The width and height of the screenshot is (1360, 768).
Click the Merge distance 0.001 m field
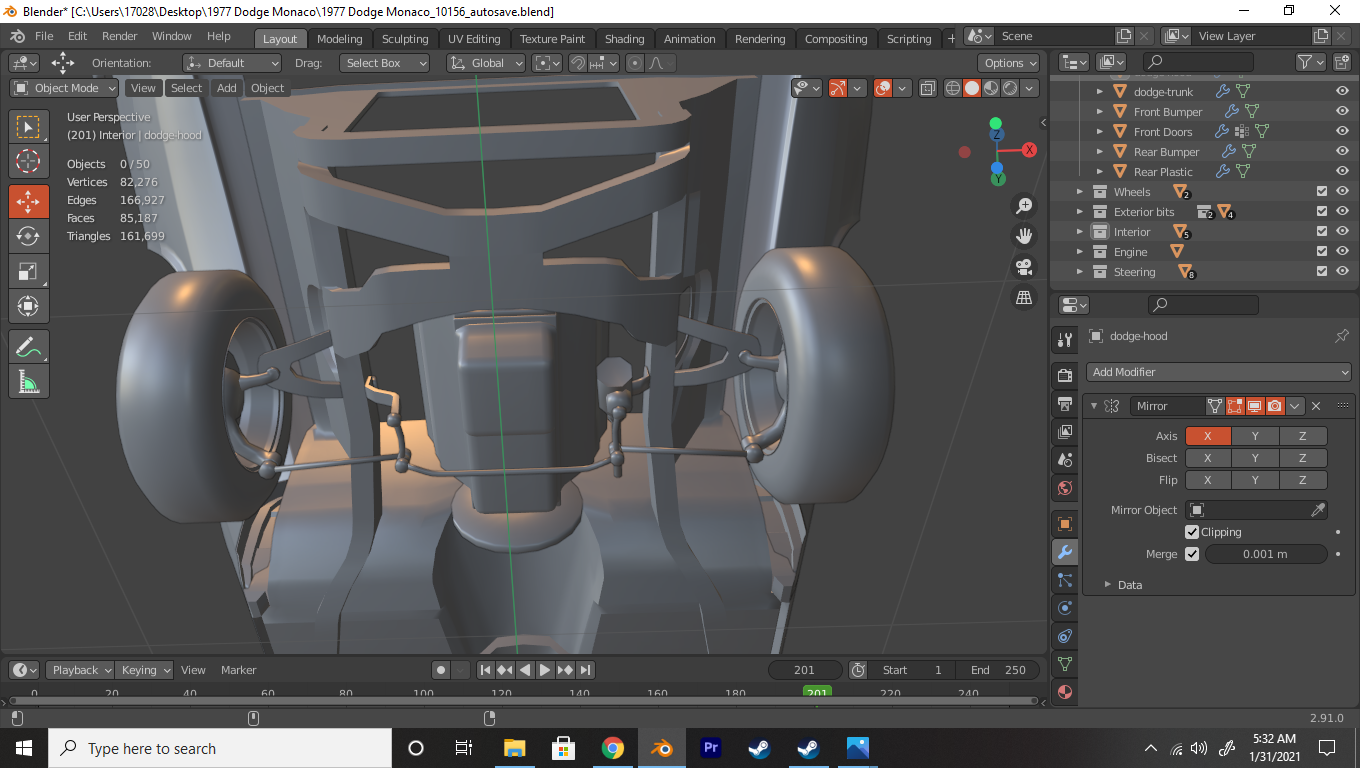(x=1265, y=554)
